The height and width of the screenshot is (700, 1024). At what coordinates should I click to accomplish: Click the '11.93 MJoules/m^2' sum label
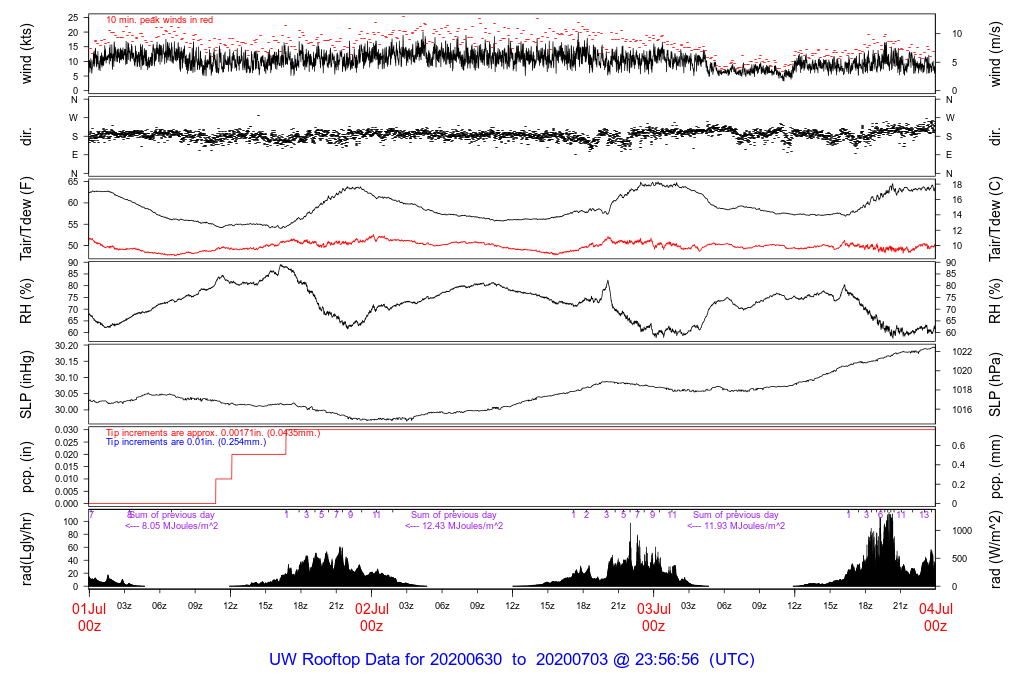click(736, 526)
